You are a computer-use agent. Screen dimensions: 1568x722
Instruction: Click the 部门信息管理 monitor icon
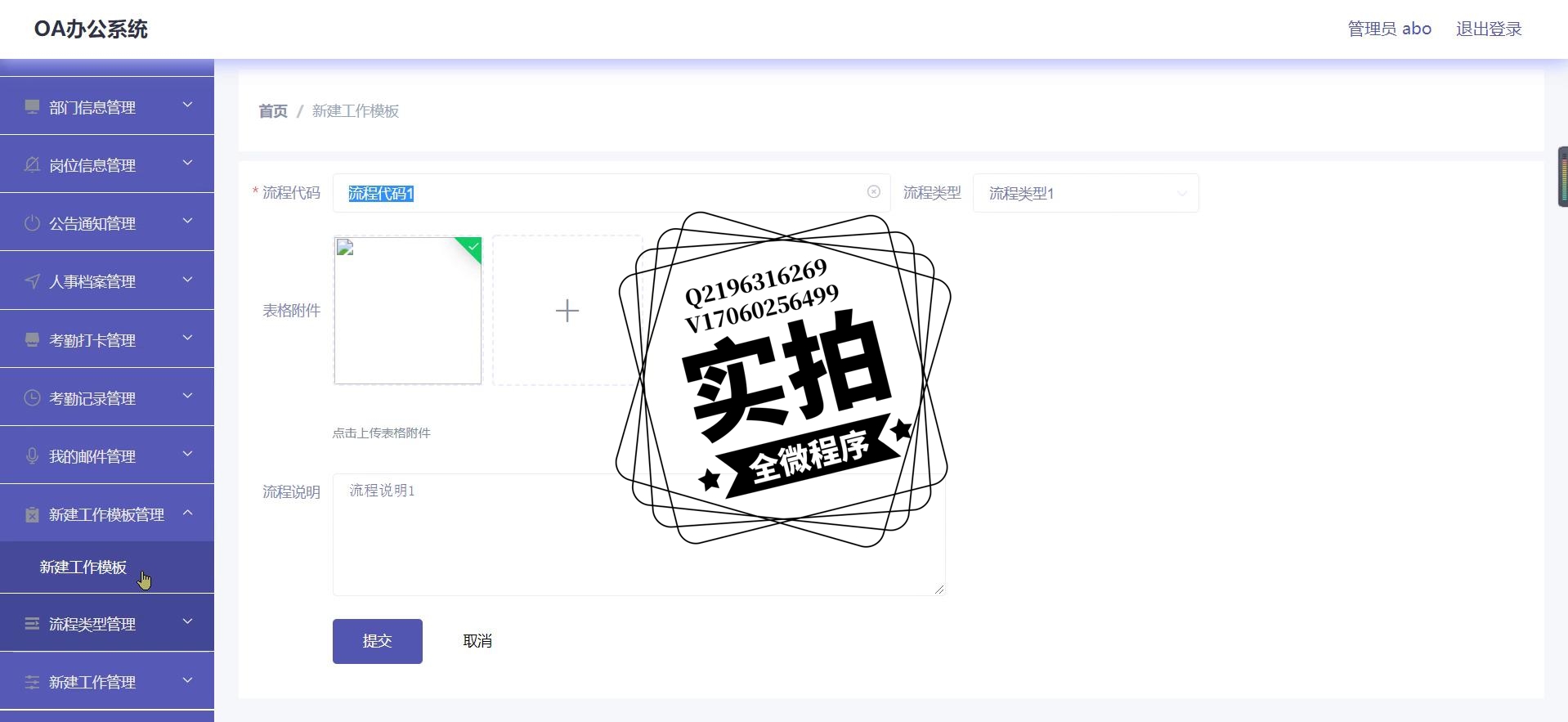pos(32,106)
